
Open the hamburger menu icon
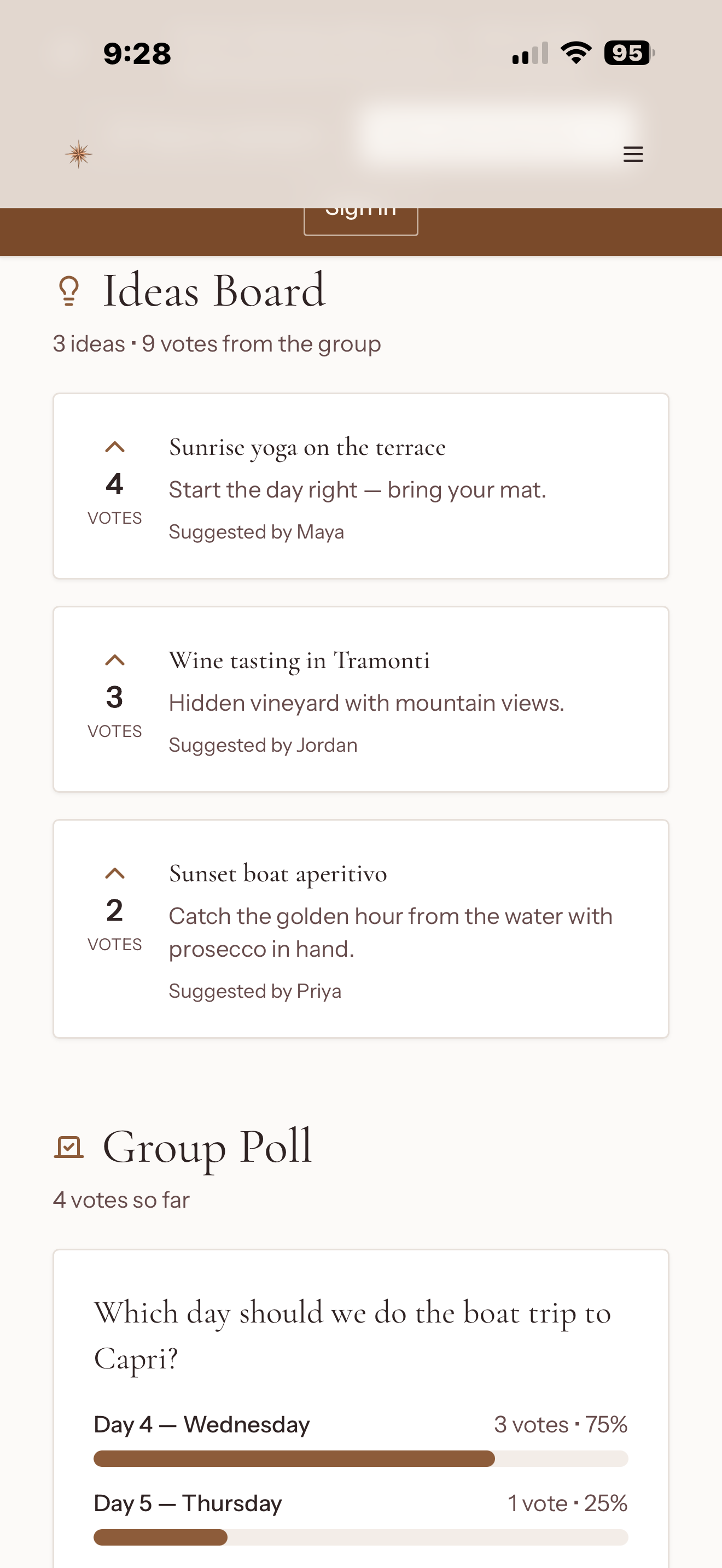click(633, 154)
